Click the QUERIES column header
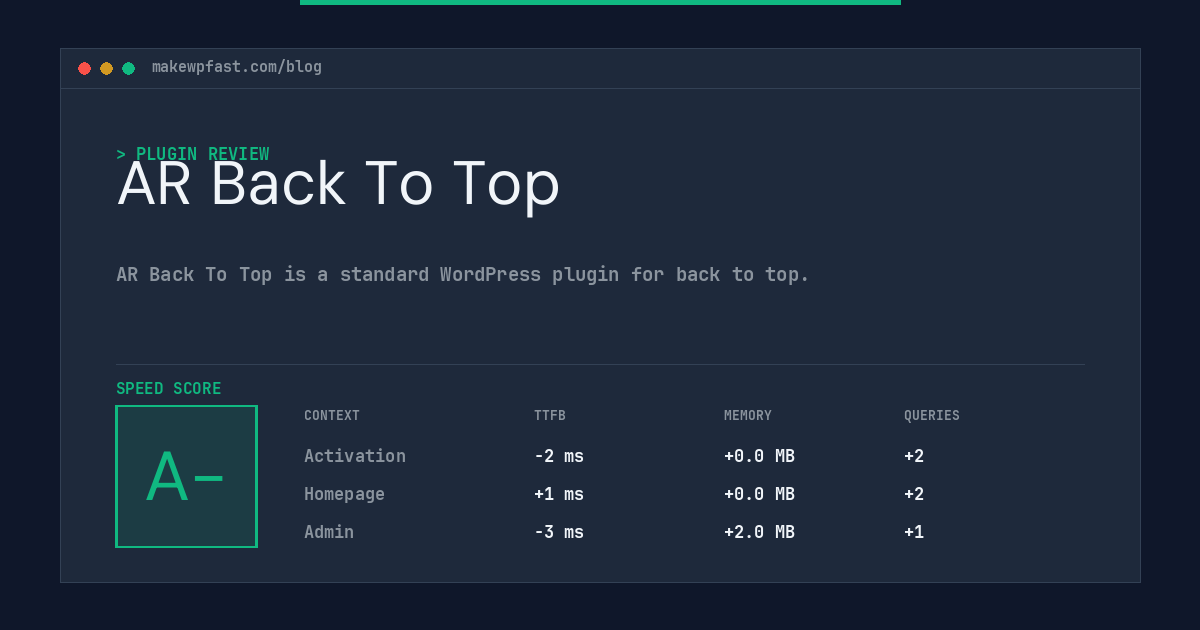1200x630 pixels. tap(932, 416)
